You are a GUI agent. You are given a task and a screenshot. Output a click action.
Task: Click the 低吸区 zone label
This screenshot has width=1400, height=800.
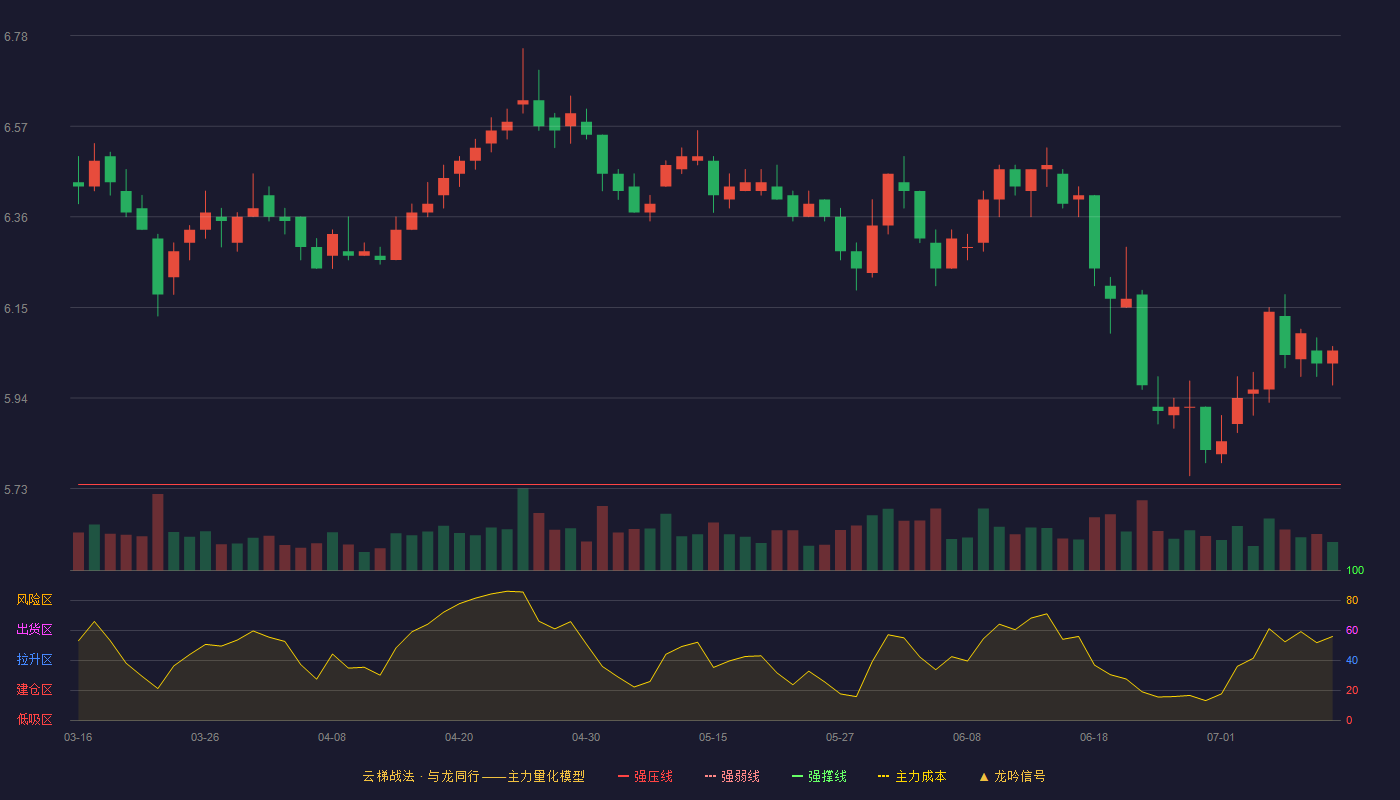tap(34, 719)
